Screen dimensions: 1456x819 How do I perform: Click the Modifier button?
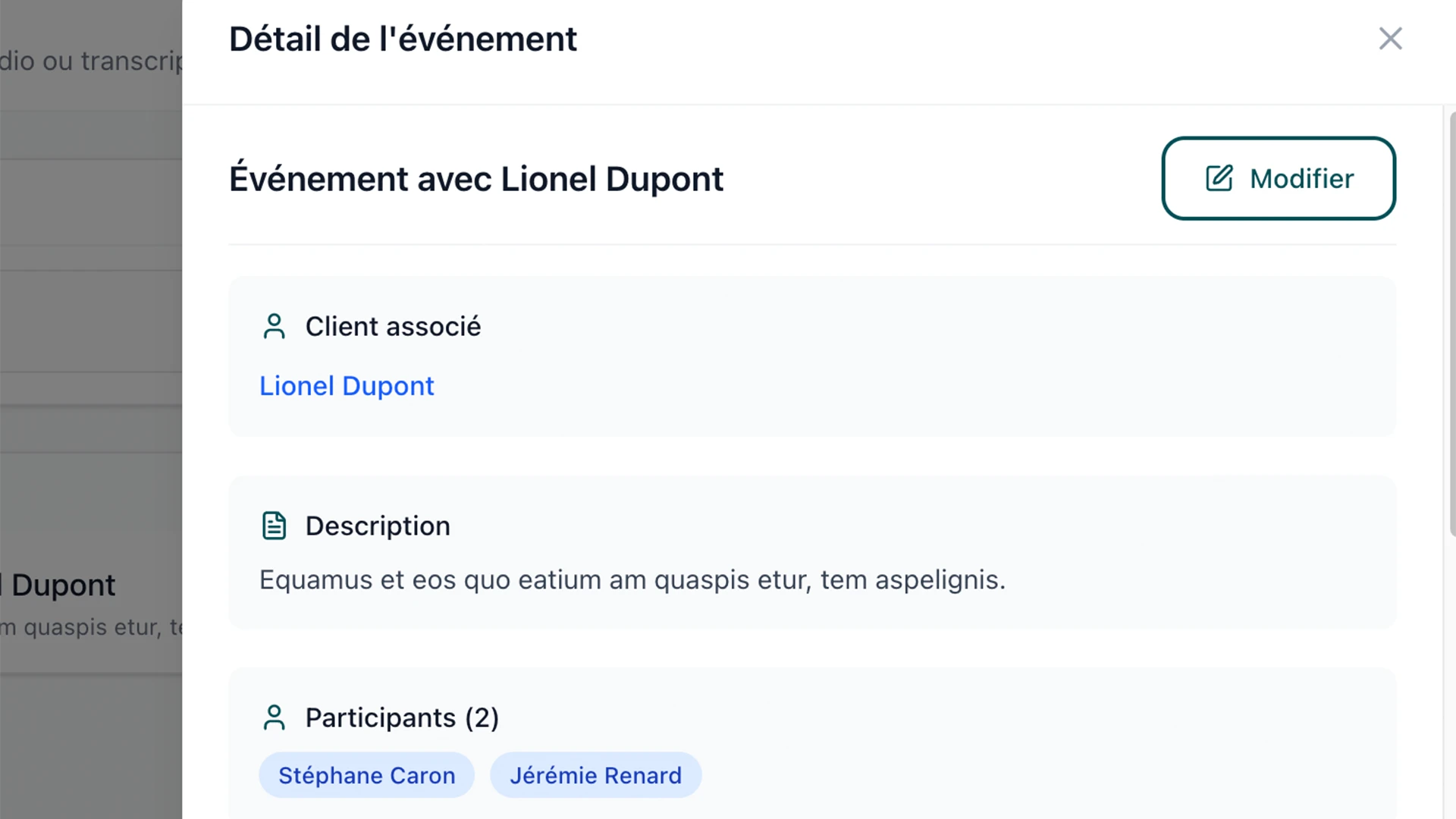point(1279,178)
